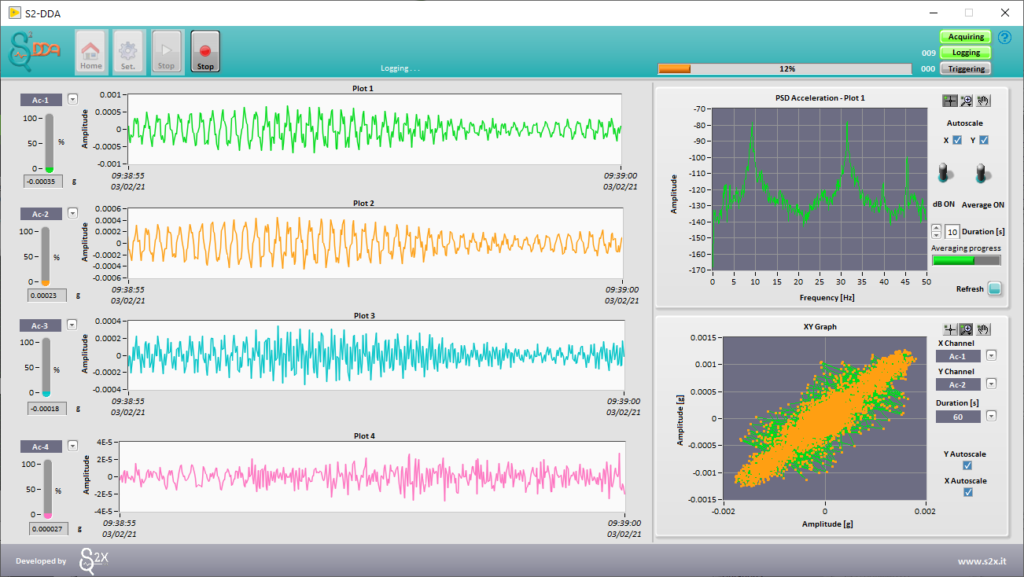Image resolution: width=1024 pixels, height=577 pixels.
Task: Disable Y Autoscale on the XY Graph
Action: (x=966, y=465)
